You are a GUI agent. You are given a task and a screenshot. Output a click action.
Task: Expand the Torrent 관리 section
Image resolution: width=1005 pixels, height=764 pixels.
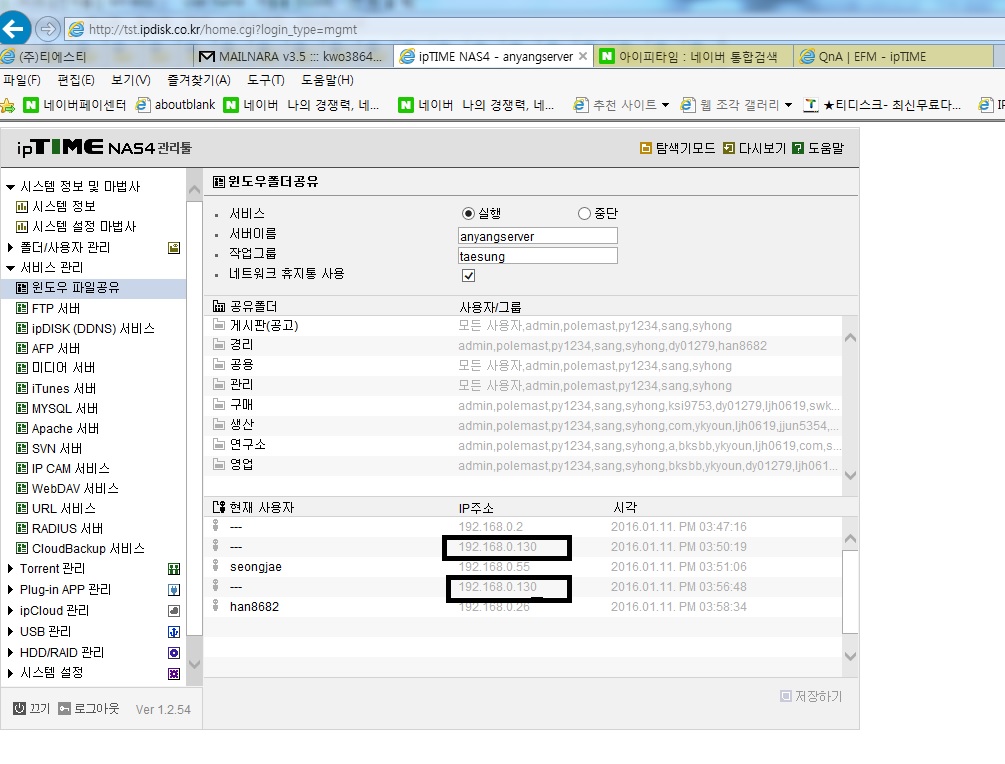tap(10, 569)
